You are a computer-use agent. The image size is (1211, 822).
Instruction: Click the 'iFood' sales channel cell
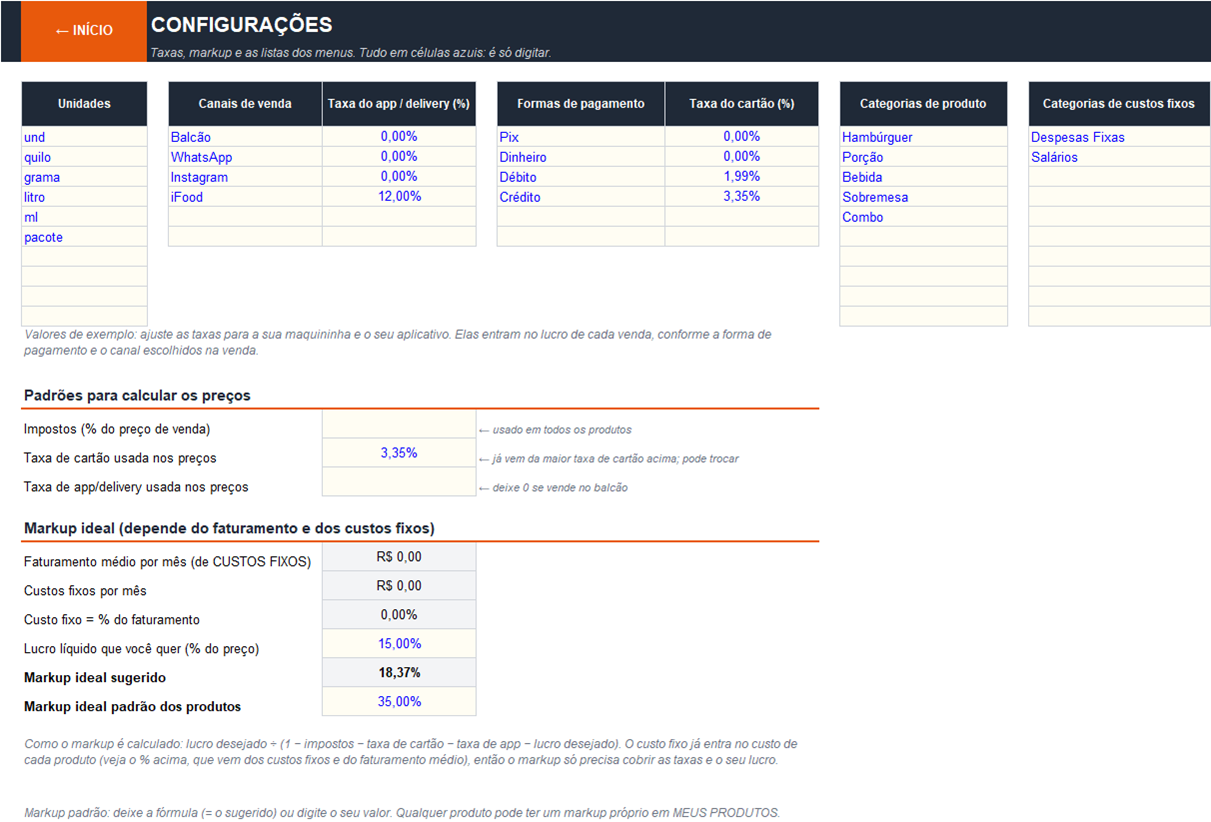(245, 197)
